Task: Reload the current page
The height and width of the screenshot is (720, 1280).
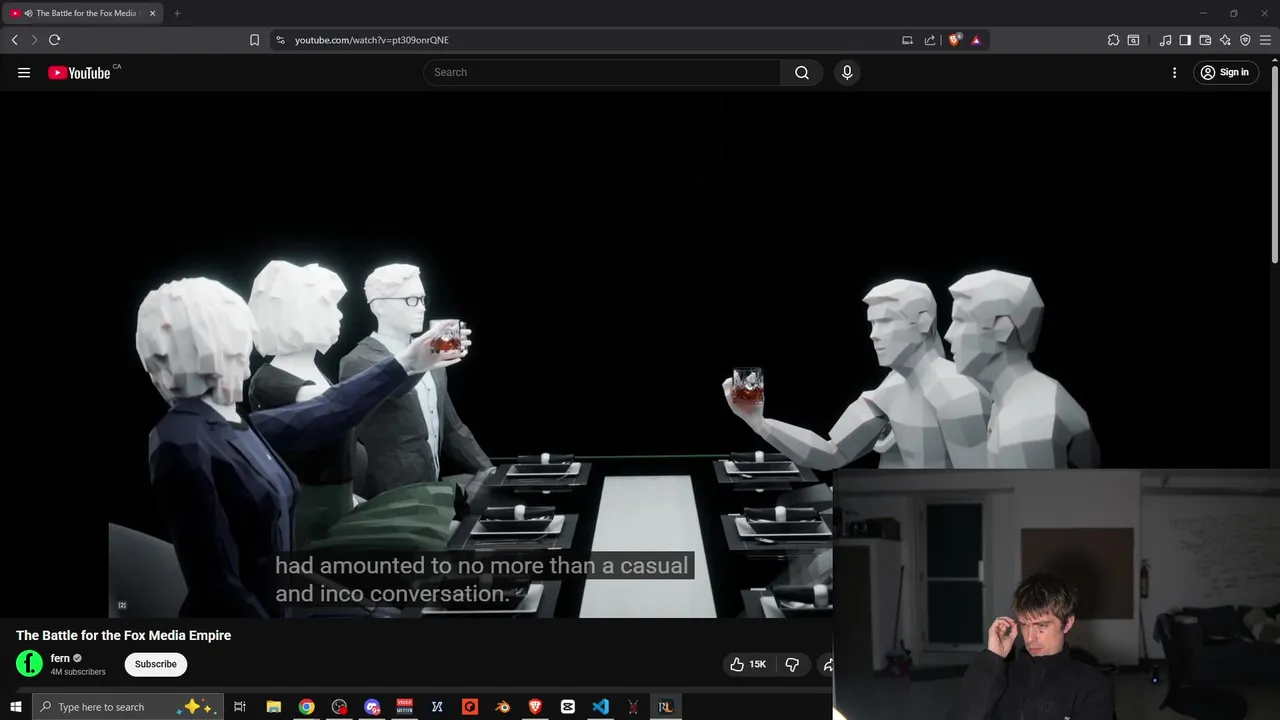Action: [x=54, y=40]
